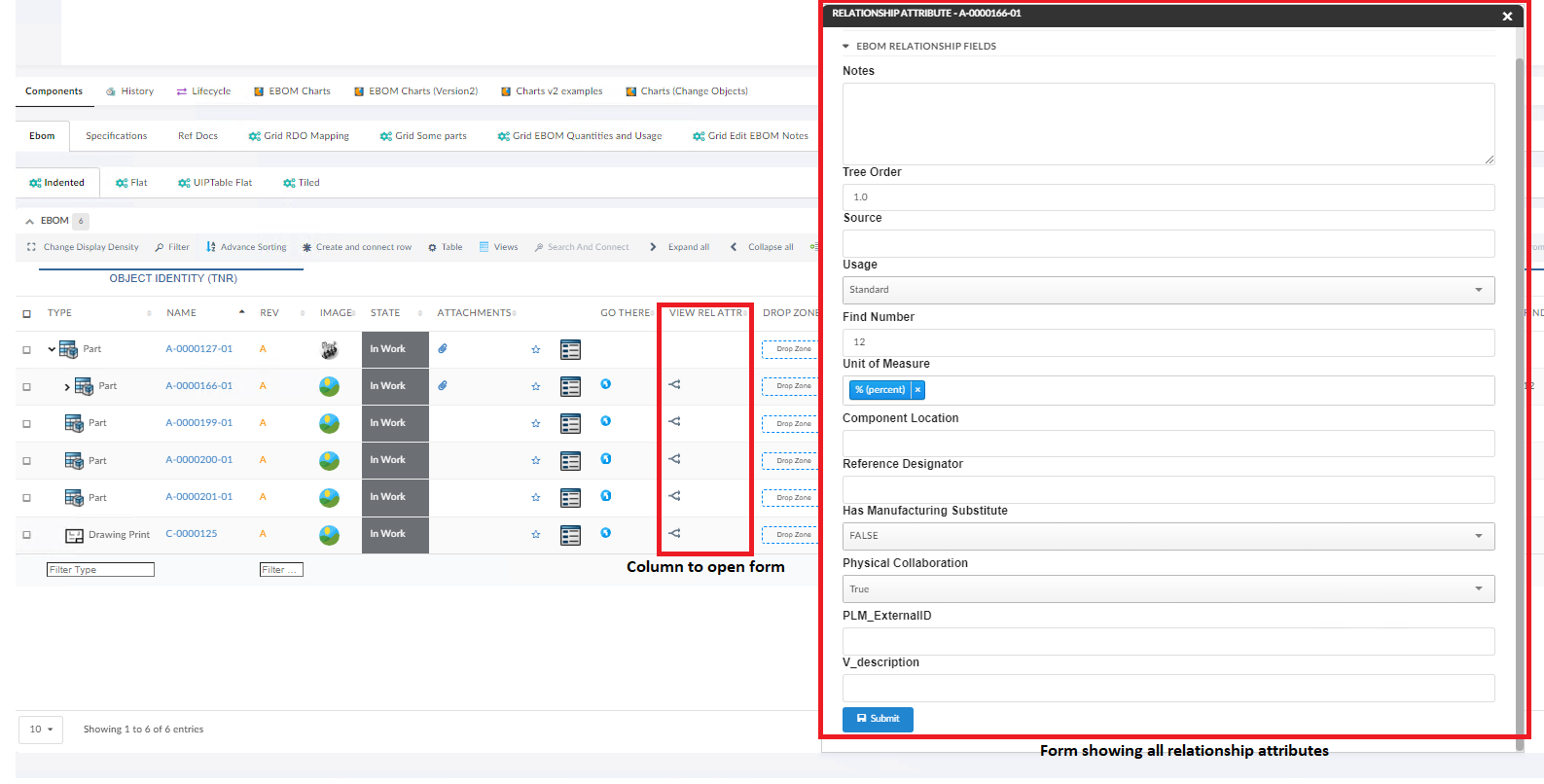
Task: Open the A-0000201-01 part link
Action: tap(198, 497)
